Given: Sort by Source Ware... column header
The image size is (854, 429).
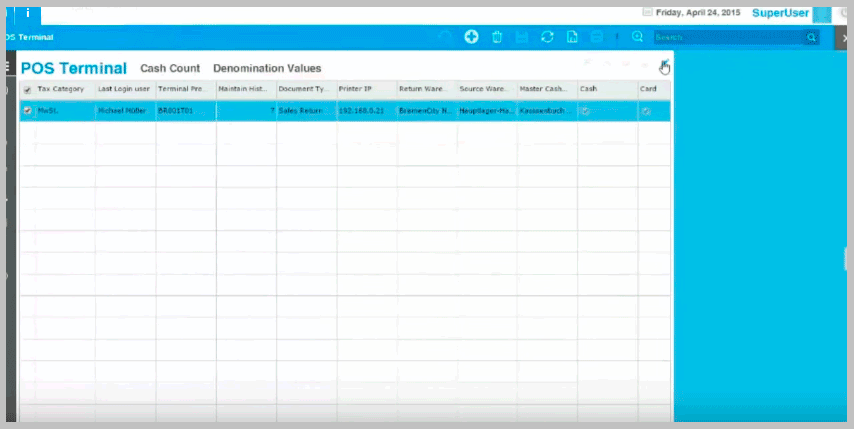Looking at the screenshot, I should point(487,89).
